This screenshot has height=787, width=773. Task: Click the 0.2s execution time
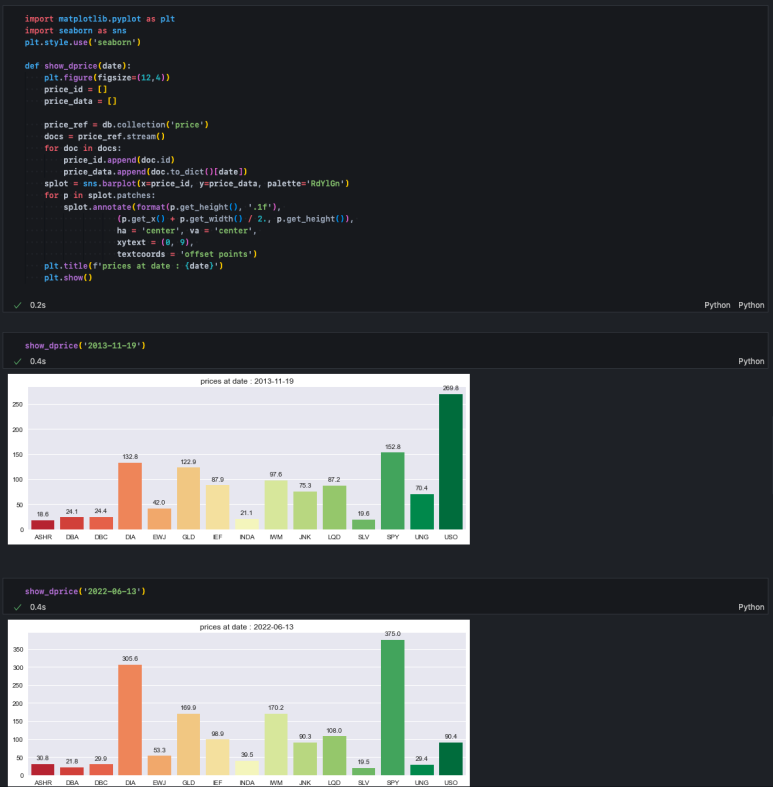point(38,305)
